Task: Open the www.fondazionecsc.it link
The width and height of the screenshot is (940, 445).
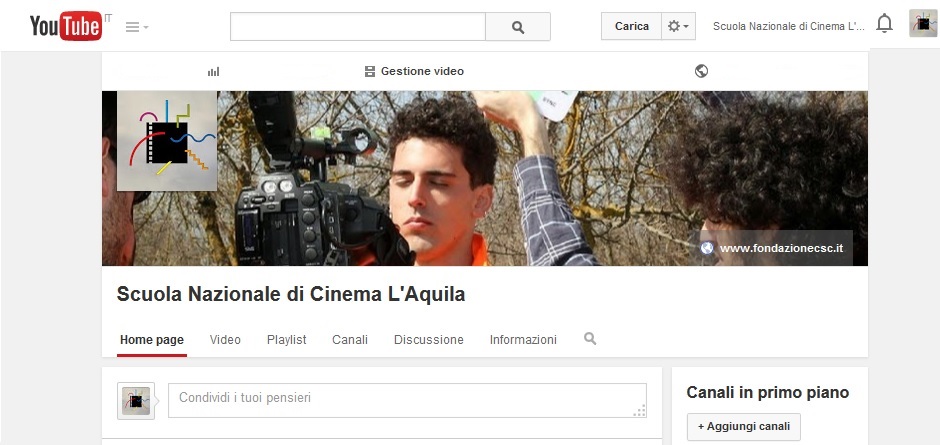Action: (781, 248)
